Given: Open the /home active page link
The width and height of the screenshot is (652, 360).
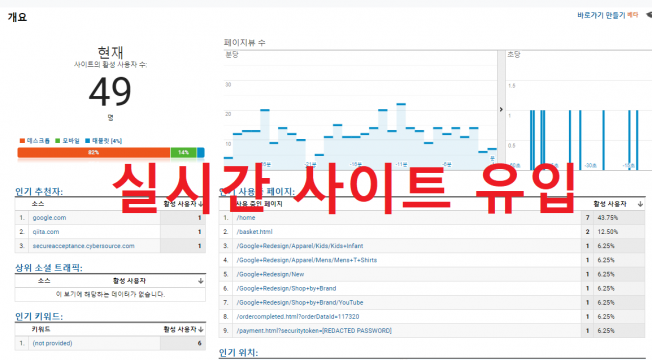Looking at the screenshot, I should click(x=246, y=217).
